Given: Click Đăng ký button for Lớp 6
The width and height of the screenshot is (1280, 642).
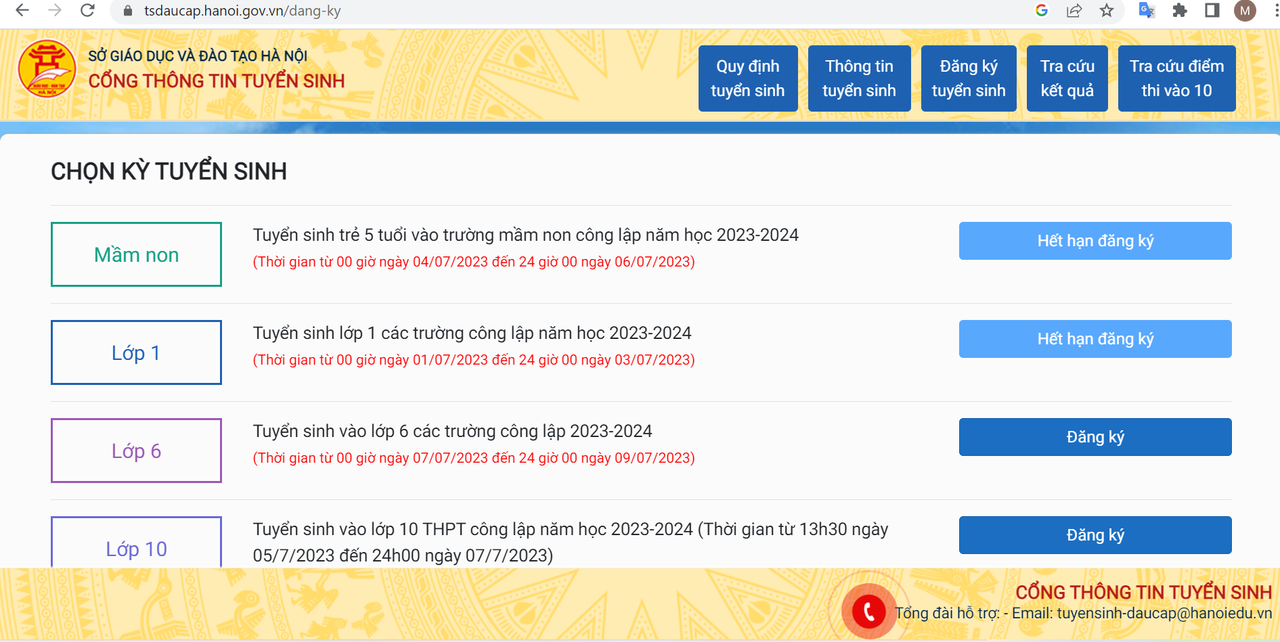Looking at the screenshot, I should [x=1095, y=437].
